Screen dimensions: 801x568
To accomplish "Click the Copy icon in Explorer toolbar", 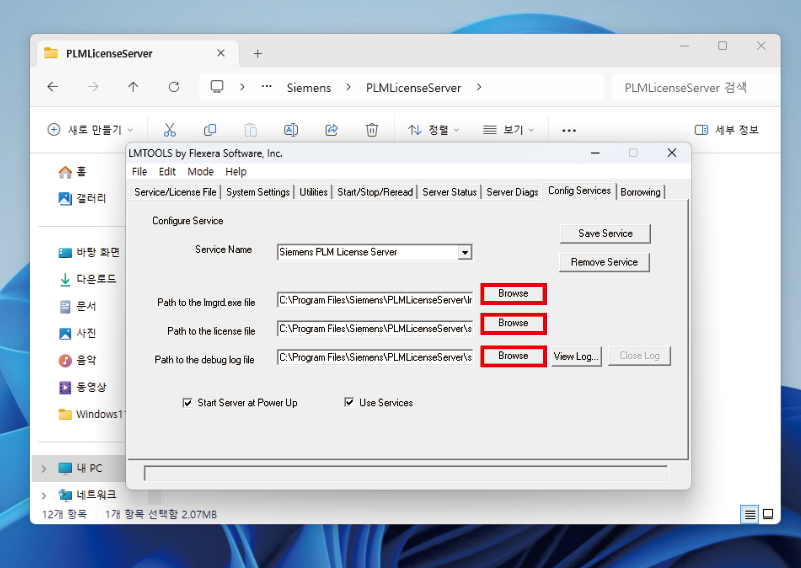I will 210,130.
